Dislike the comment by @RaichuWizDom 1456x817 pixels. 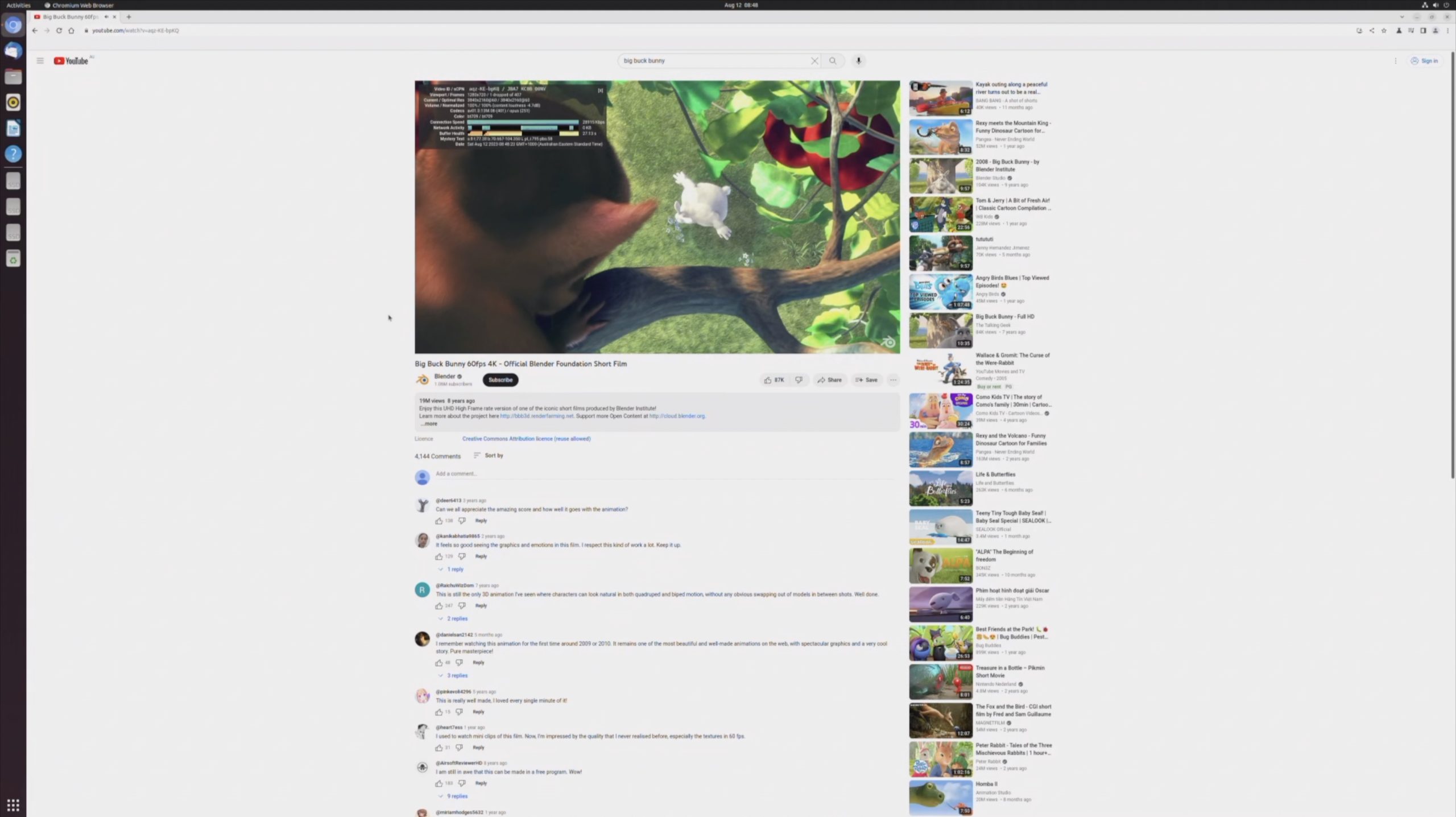pos(462,606)
